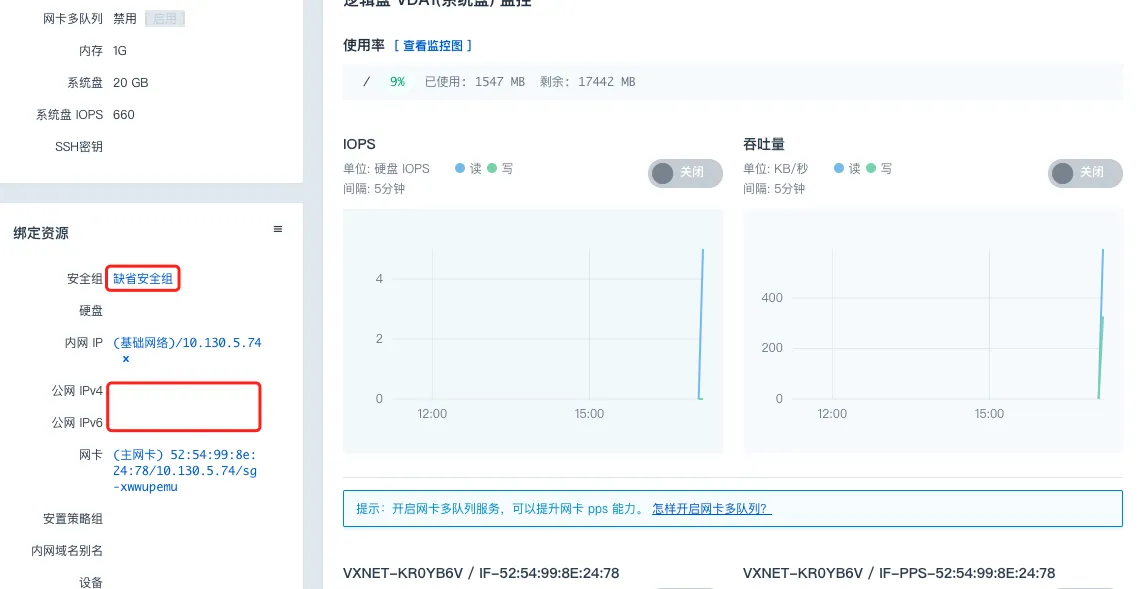
Task: Click the green 写 legend dot in IOPS
Action: (492, 169)
